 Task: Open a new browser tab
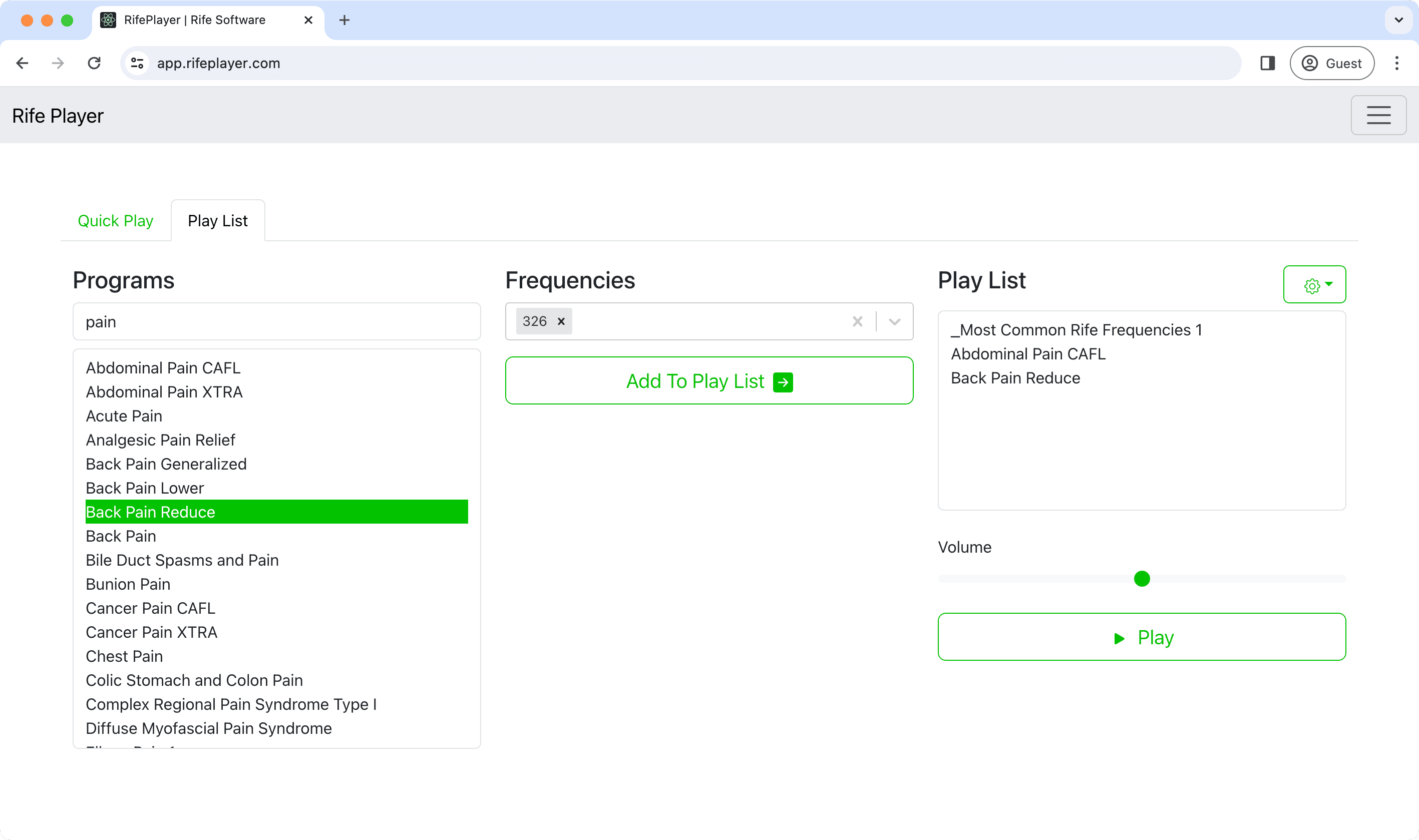[x=344, y=21]
